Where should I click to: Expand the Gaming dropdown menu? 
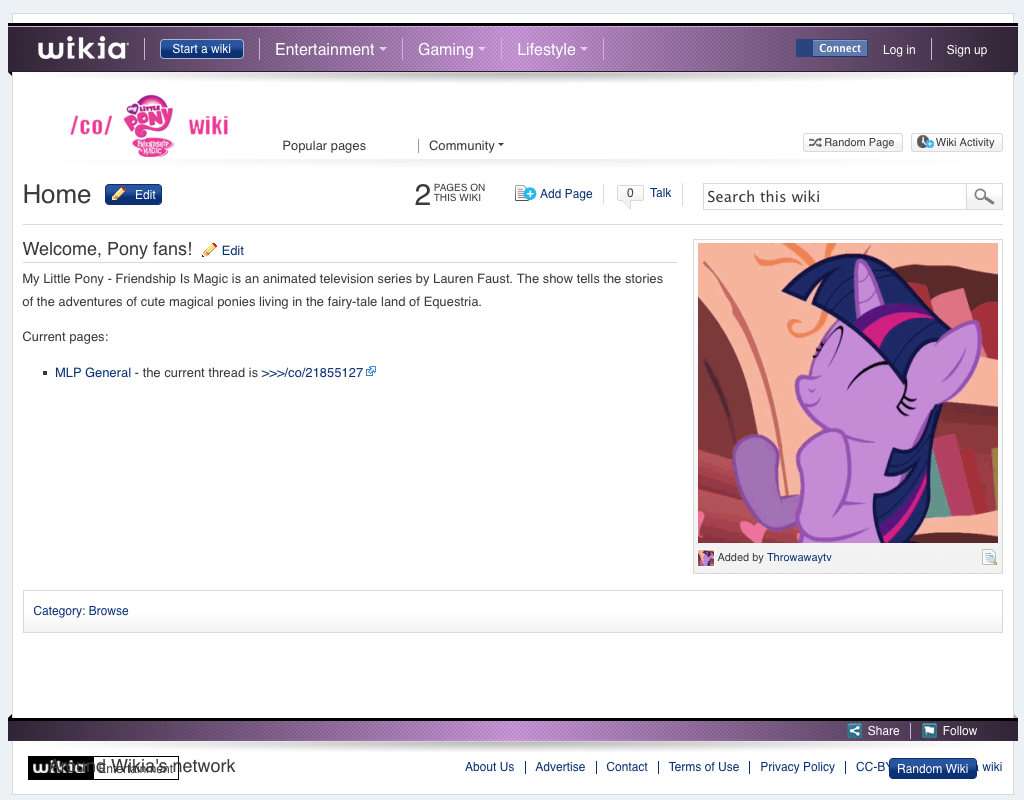coord(451,49)
